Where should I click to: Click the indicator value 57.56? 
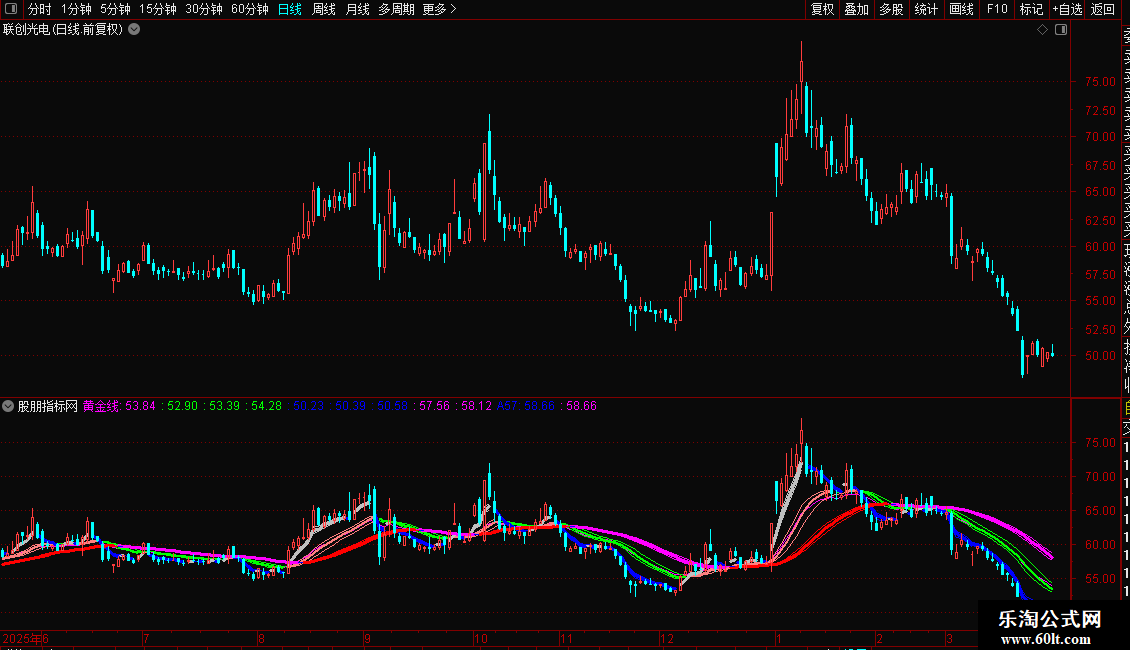point(434,406)
